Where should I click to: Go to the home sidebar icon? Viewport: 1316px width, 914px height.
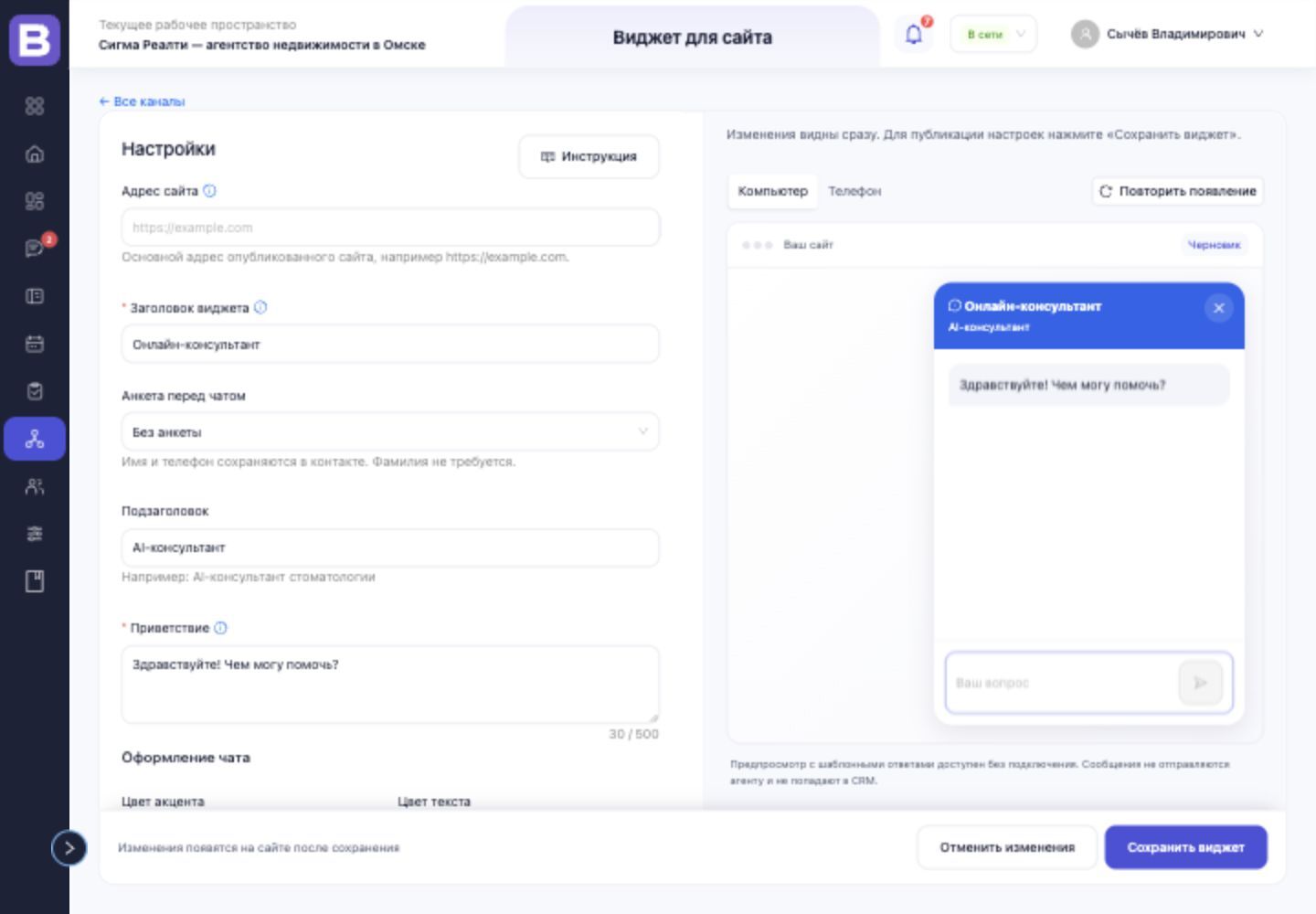click(x=35, y=154)
